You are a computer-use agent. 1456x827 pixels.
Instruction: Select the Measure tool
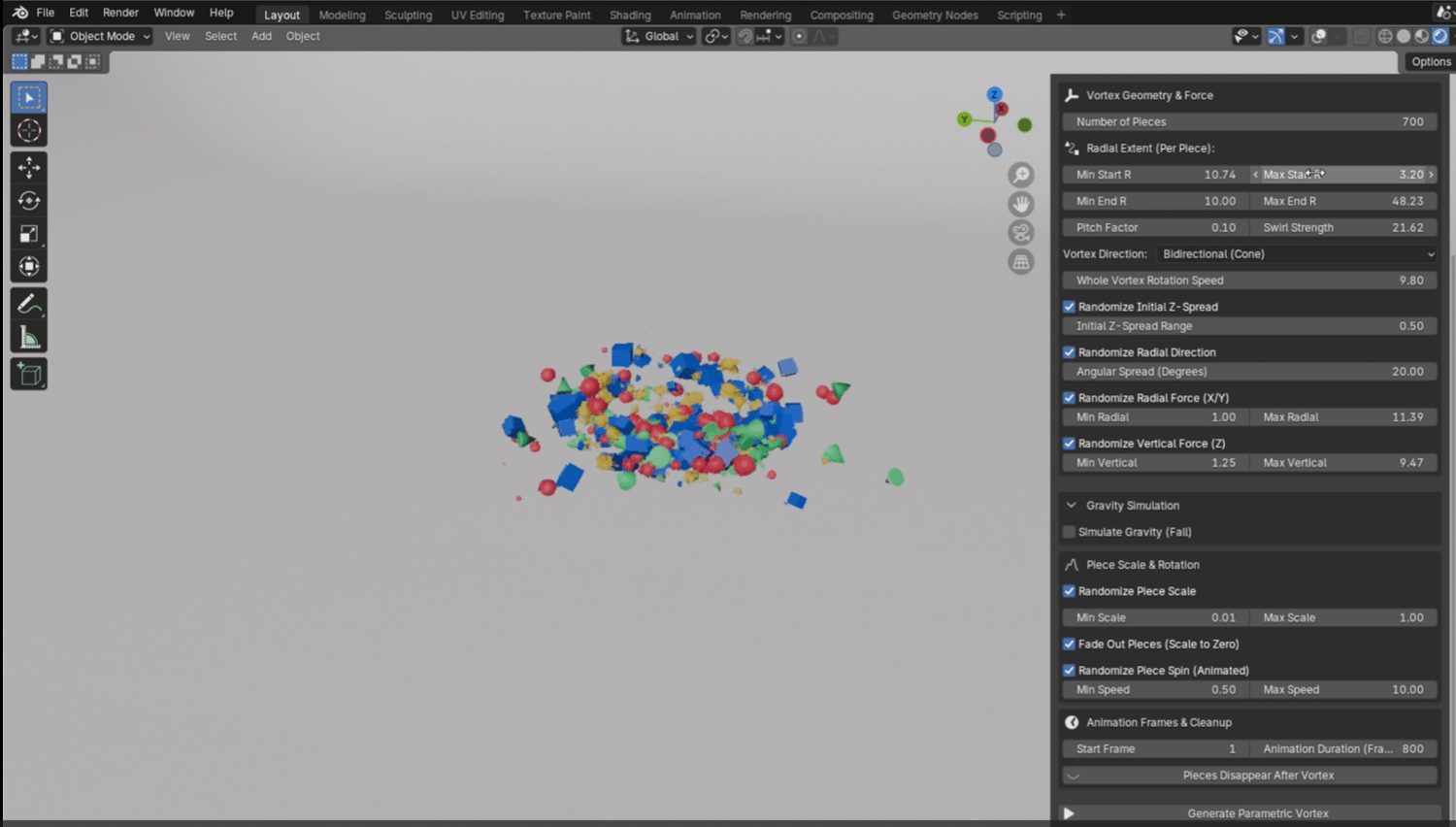(29, 338)
